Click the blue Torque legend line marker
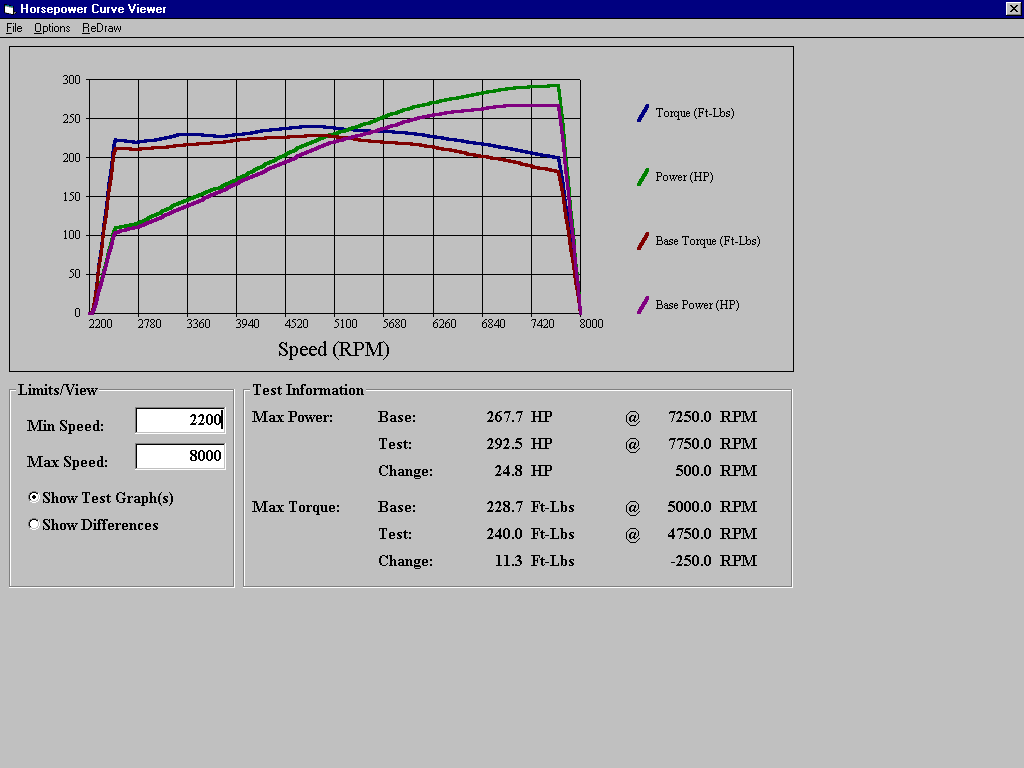1024x768 pixels. pyautogui.click(x=643, y=113)
